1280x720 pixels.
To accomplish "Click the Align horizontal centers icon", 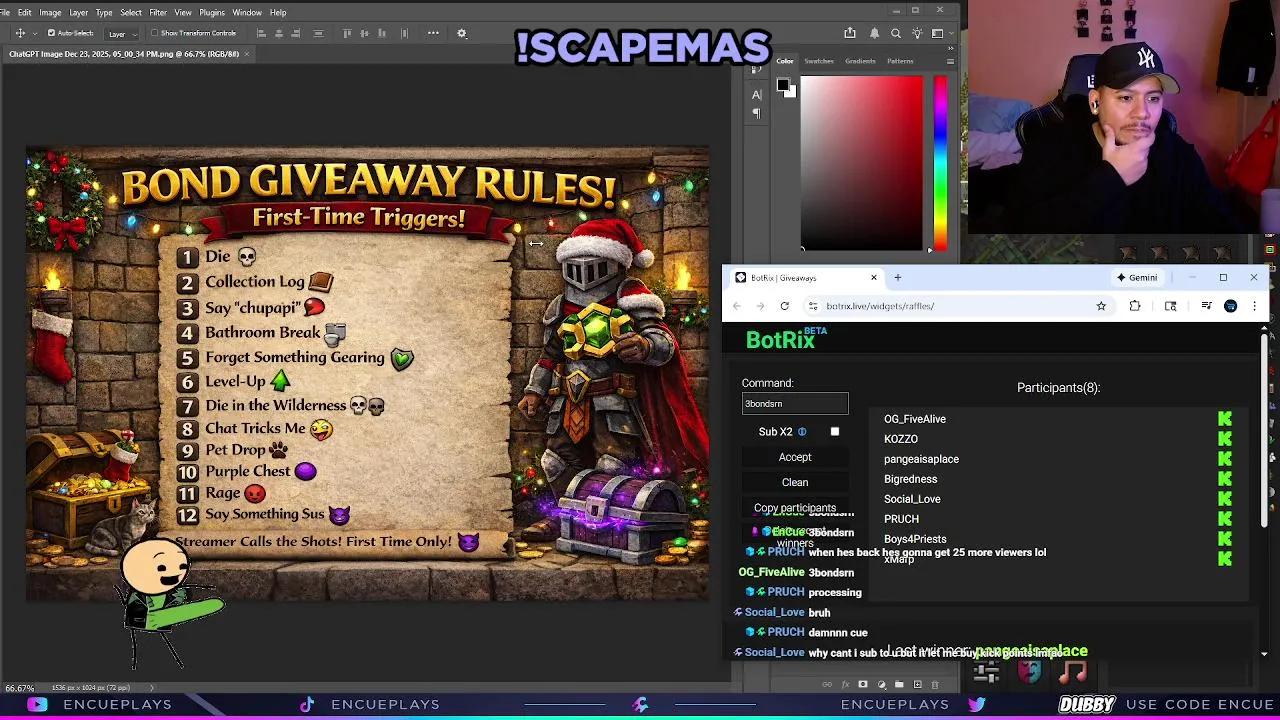I will tap(279, 33).
